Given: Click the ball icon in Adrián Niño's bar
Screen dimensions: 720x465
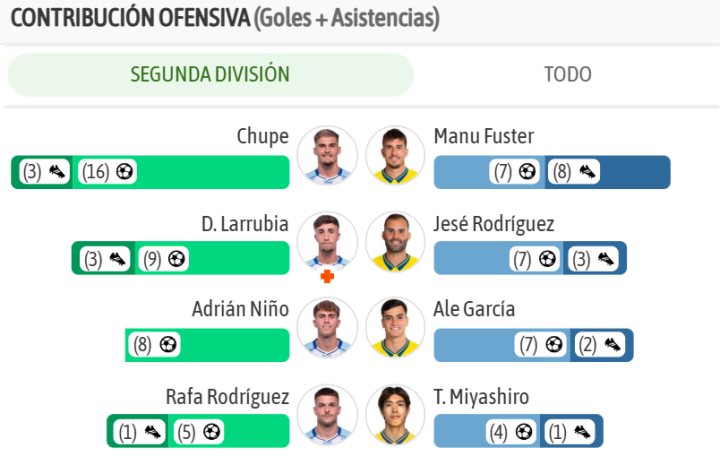Looking at the screenshot, I should (x=167, y=345).
